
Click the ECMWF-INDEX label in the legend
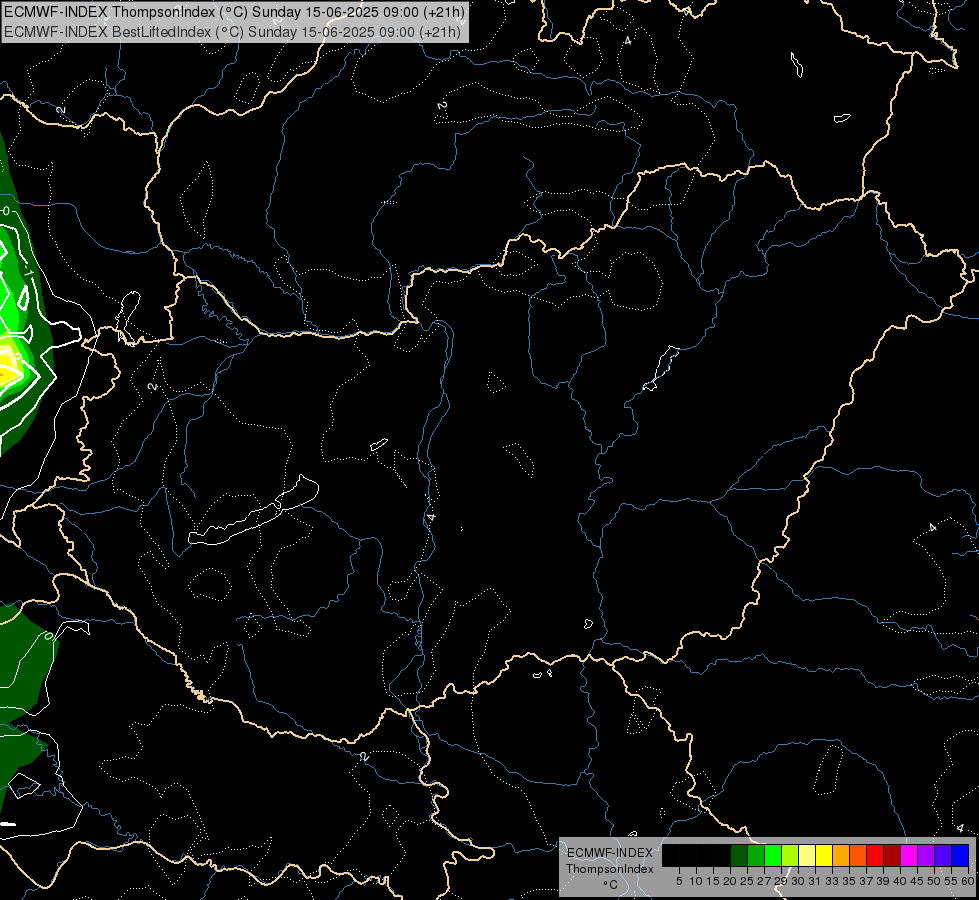tap(610, 853)
